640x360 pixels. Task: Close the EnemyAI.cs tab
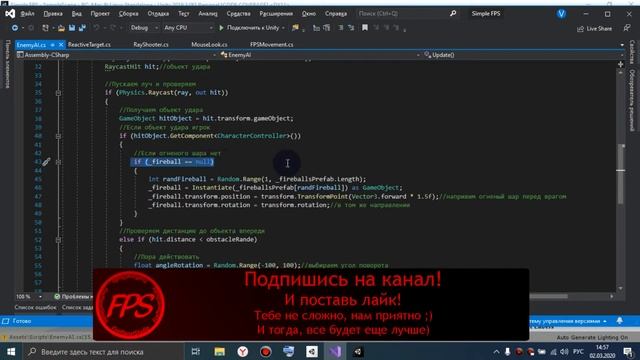point(61,44)
